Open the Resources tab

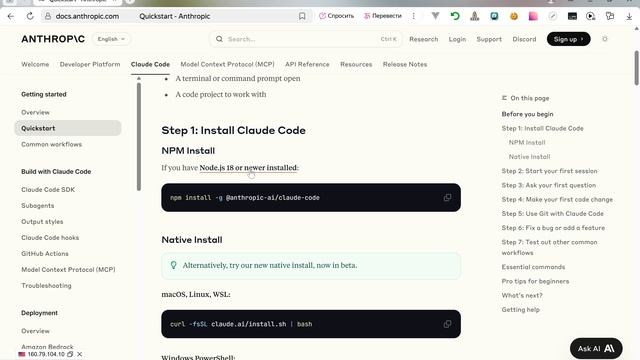click(x=356, y=64)
